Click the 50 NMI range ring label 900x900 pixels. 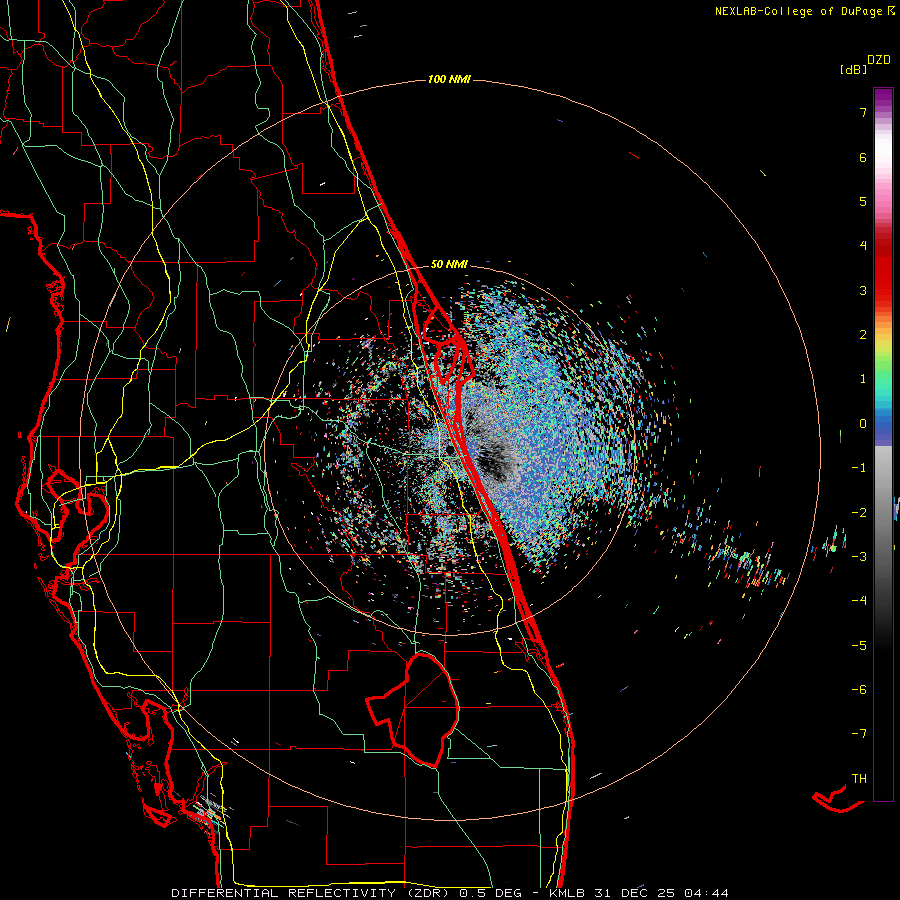coord(449,264)
